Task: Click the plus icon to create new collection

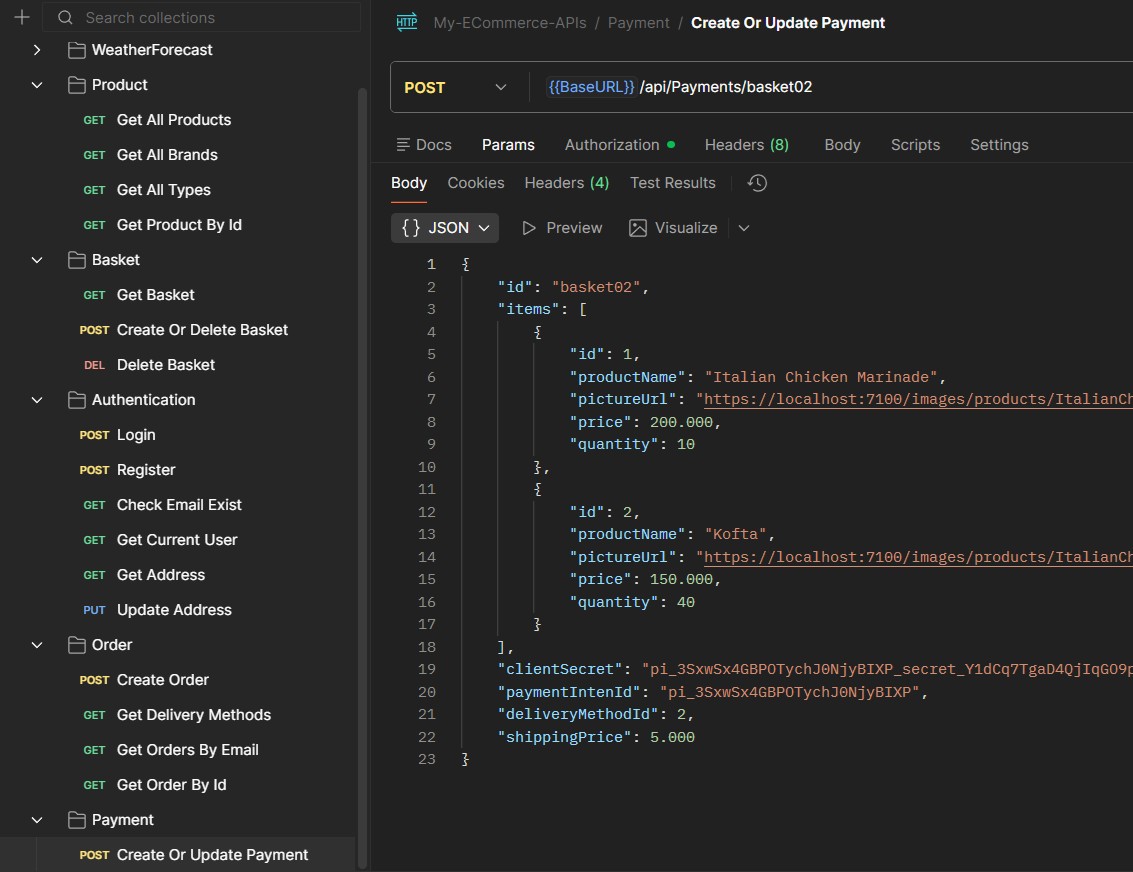Action: pos(22,17)
